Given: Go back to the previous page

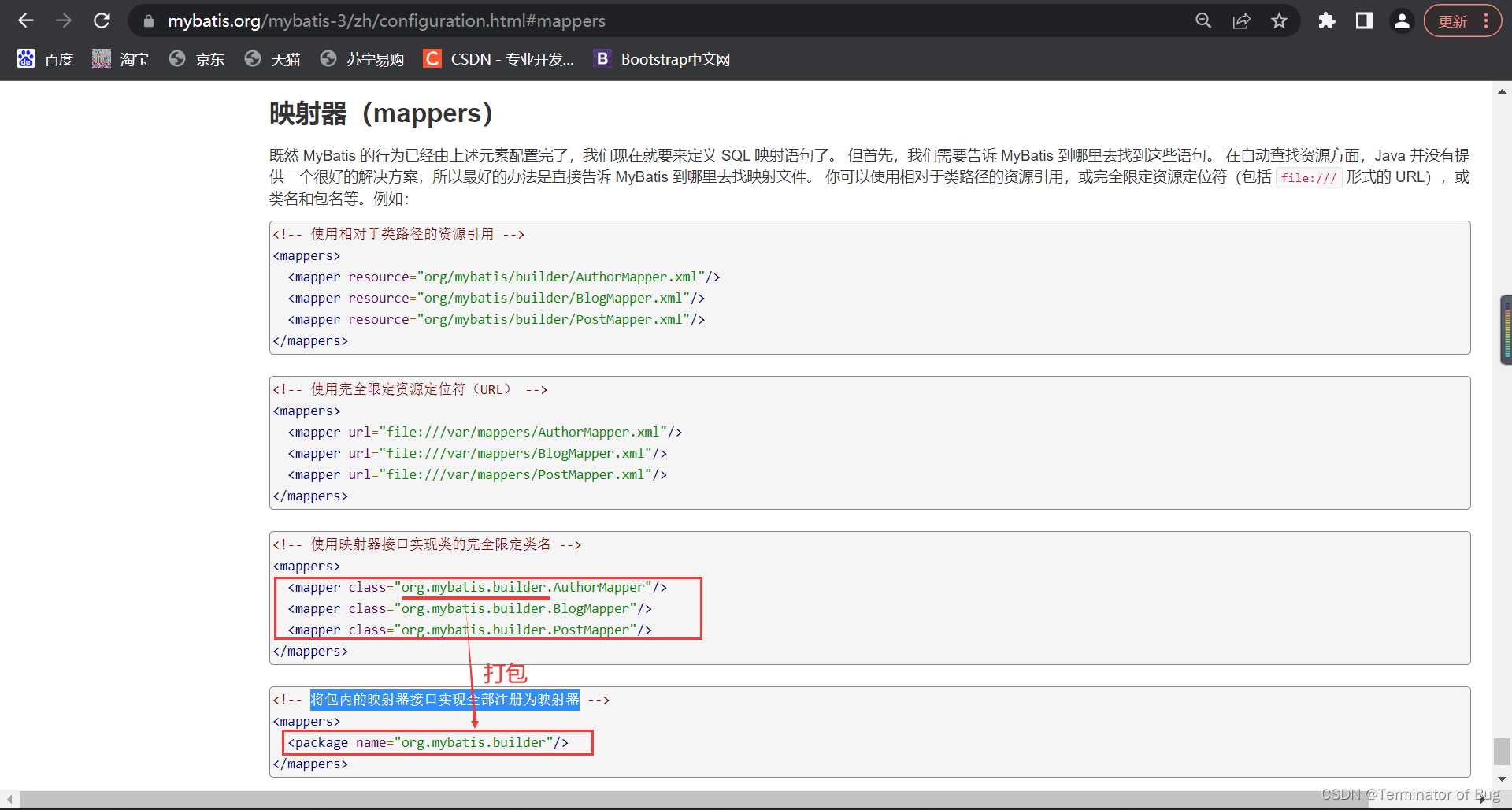Looking at the screenshot, I should click(26, 20).
